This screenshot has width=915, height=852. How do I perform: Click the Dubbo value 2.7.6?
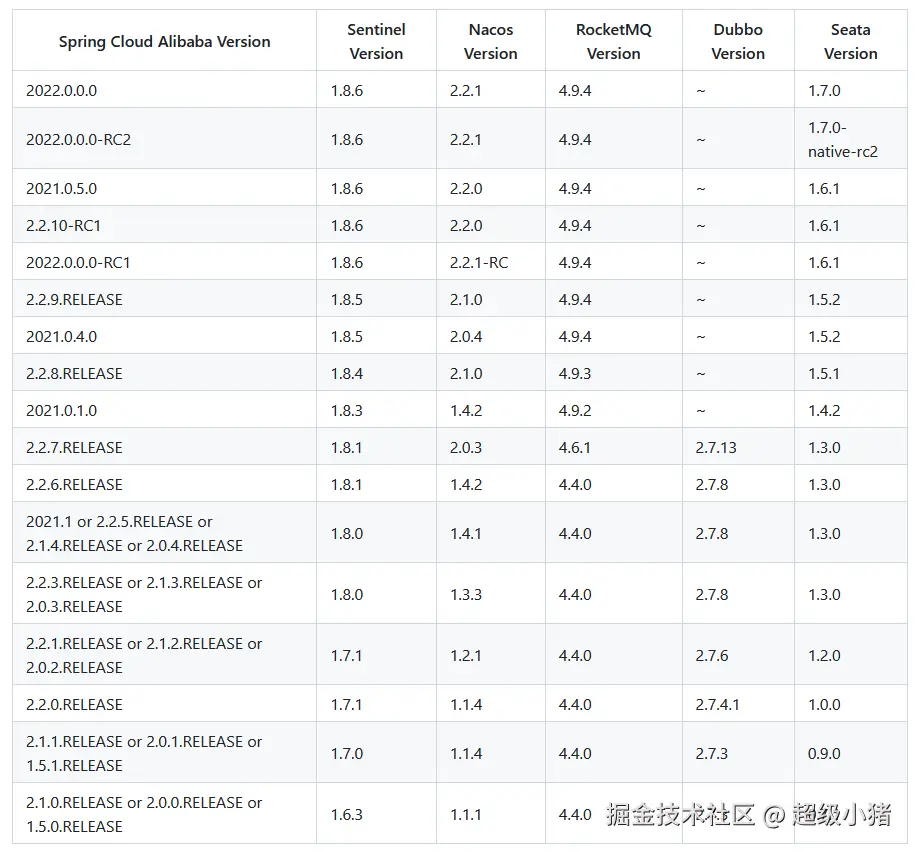(x=711, y=655)
